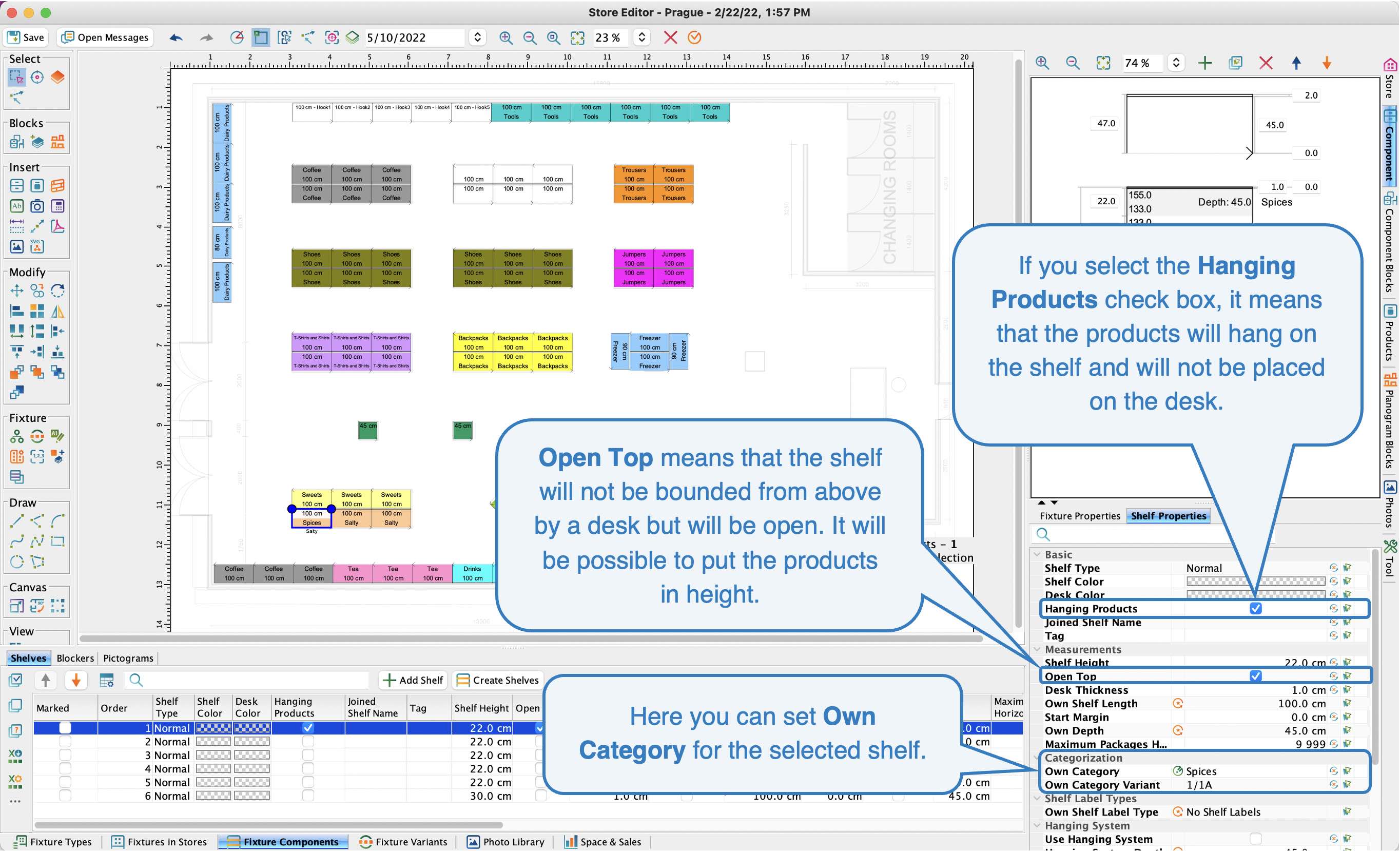Check Hanging Products for shelf row 2
Image resolution: width=1400 pixels, height=851 pixels.
[308, 741]
